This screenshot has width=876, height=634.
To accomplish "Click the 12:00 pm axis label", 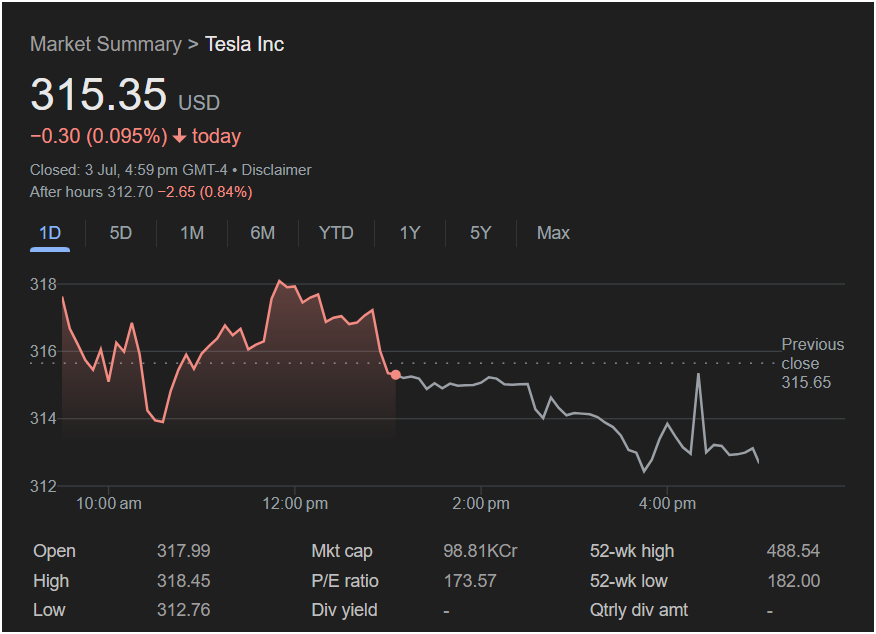I will tap(295, 504).
